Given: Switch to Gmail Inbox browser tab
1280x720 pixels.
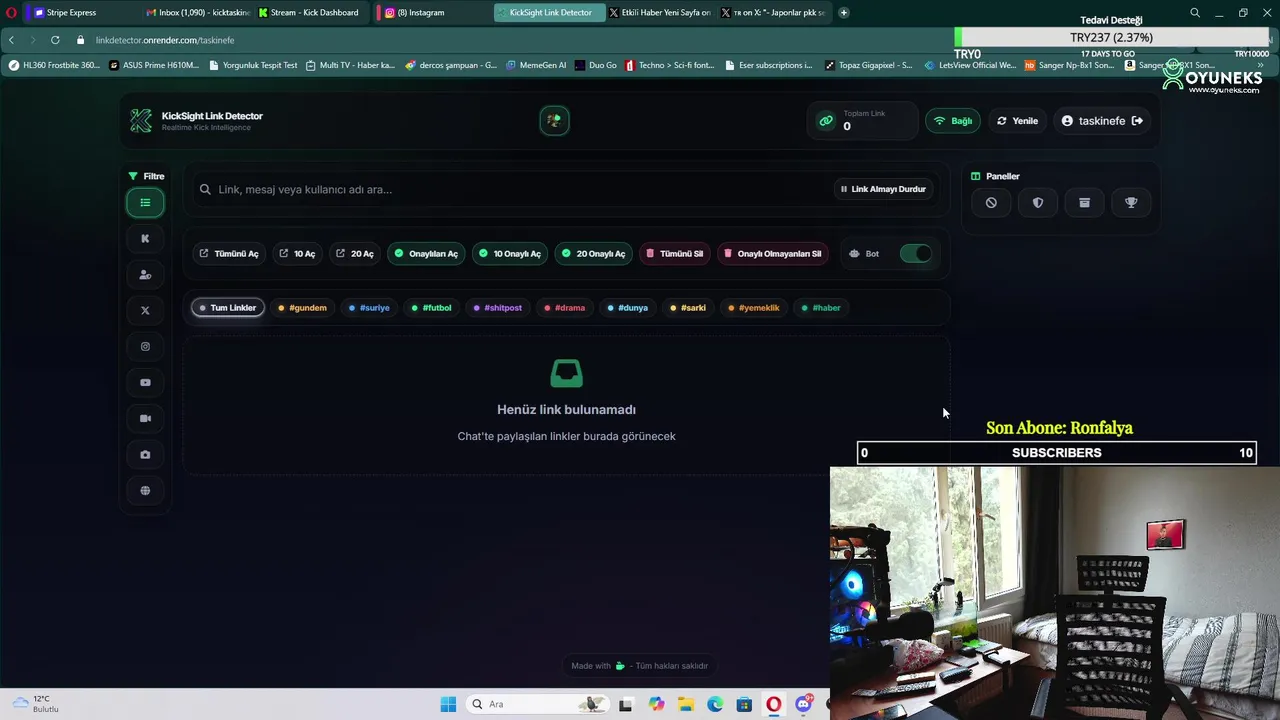Looking at the screenshot, I should [197, 13].
